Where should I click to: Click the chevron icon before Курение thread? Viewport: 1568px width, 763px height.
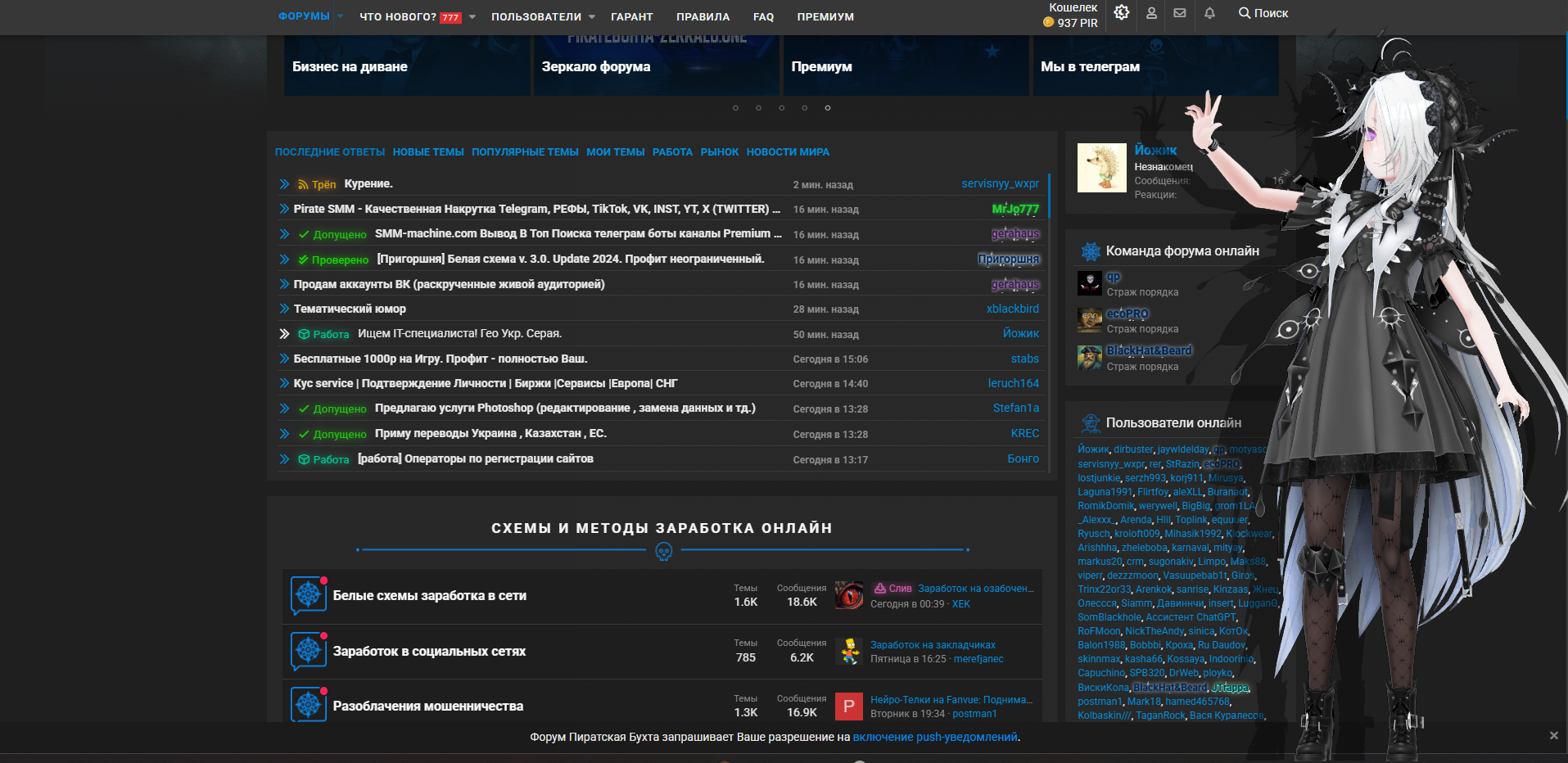pyautogui.click(x=284, y=184)
